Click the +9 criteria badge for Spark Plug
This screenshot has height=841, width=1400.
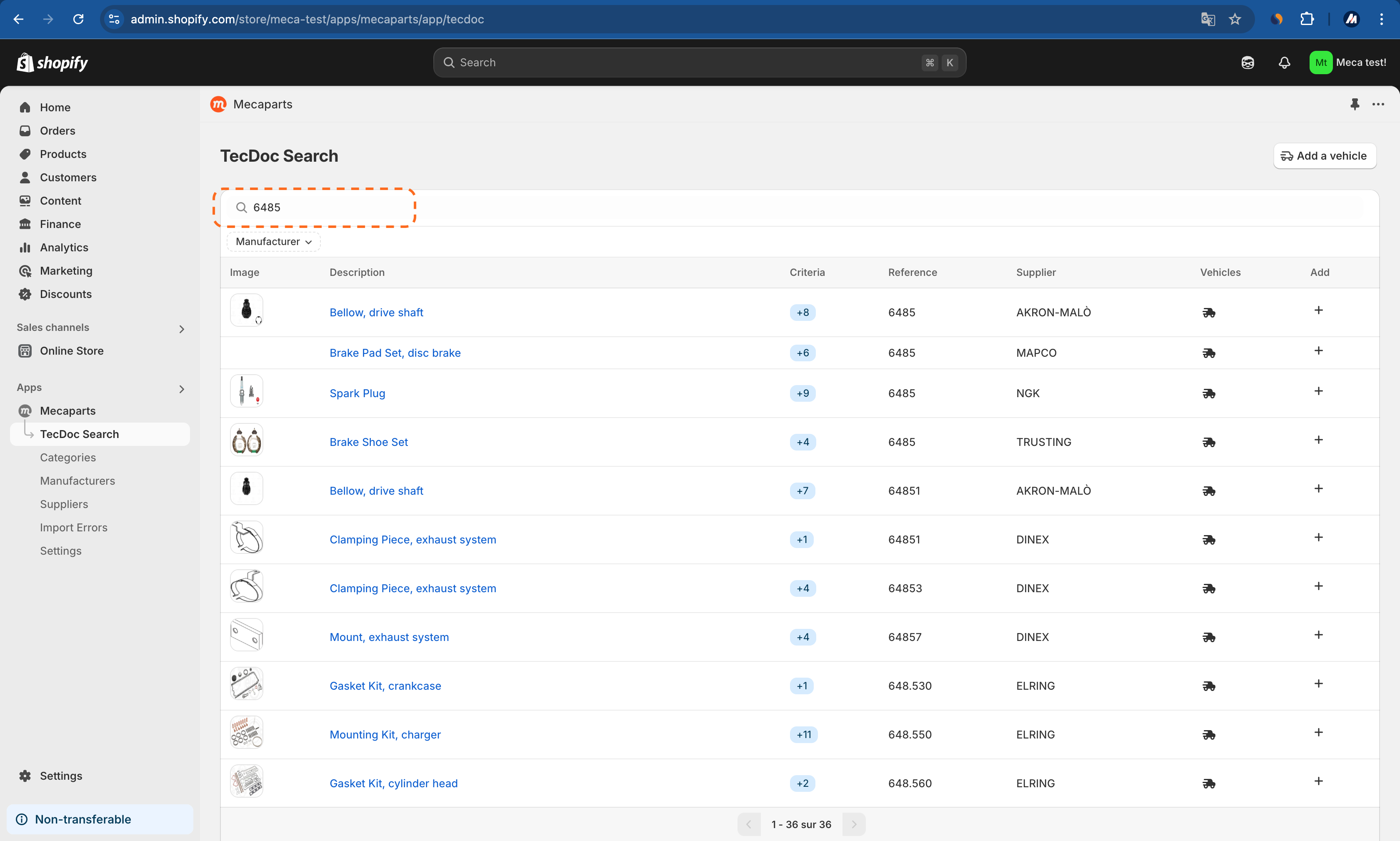click(x=802, y=393)
